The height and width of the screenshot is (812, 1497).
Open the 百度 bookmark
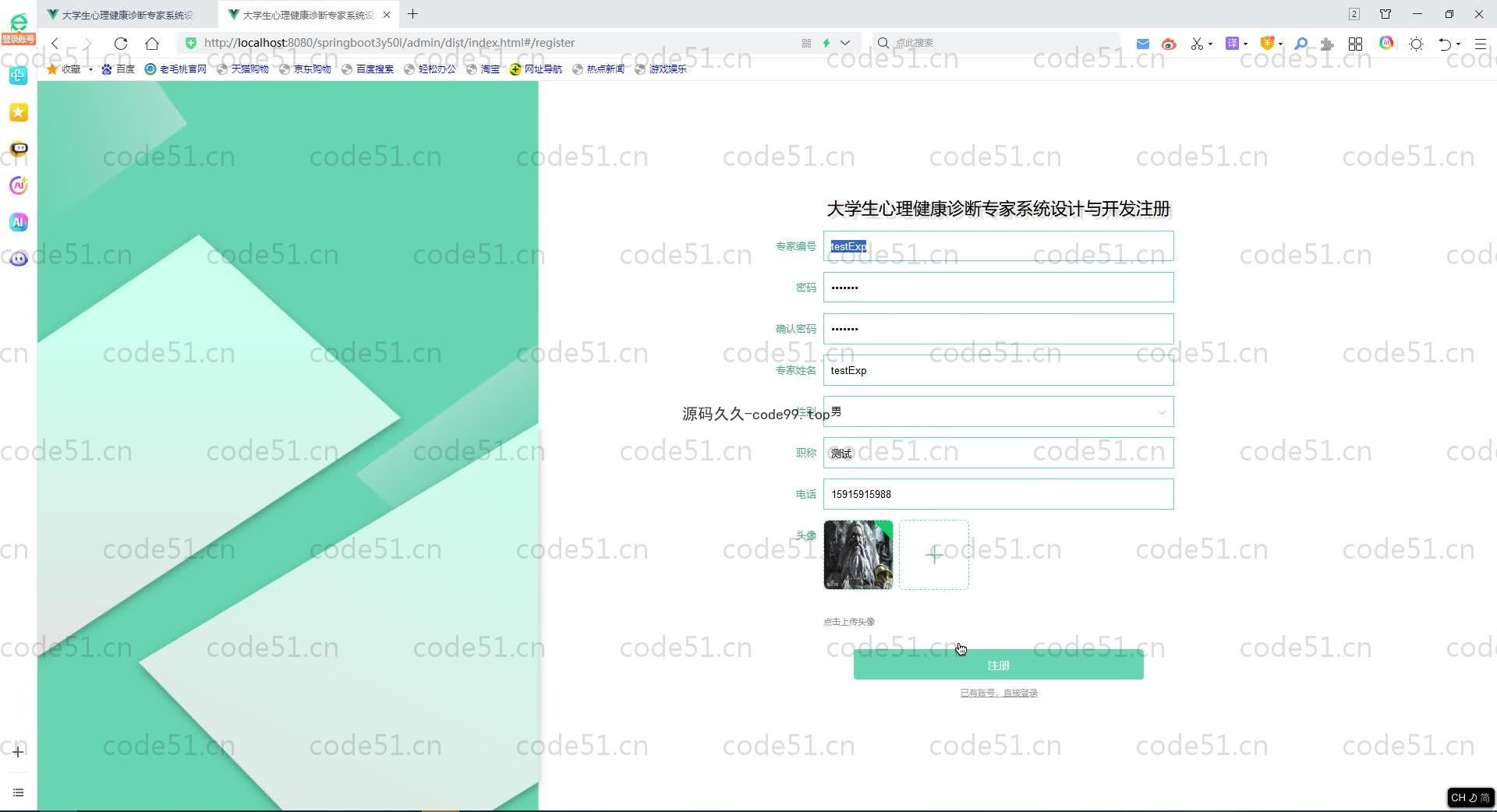coord(118,69)
